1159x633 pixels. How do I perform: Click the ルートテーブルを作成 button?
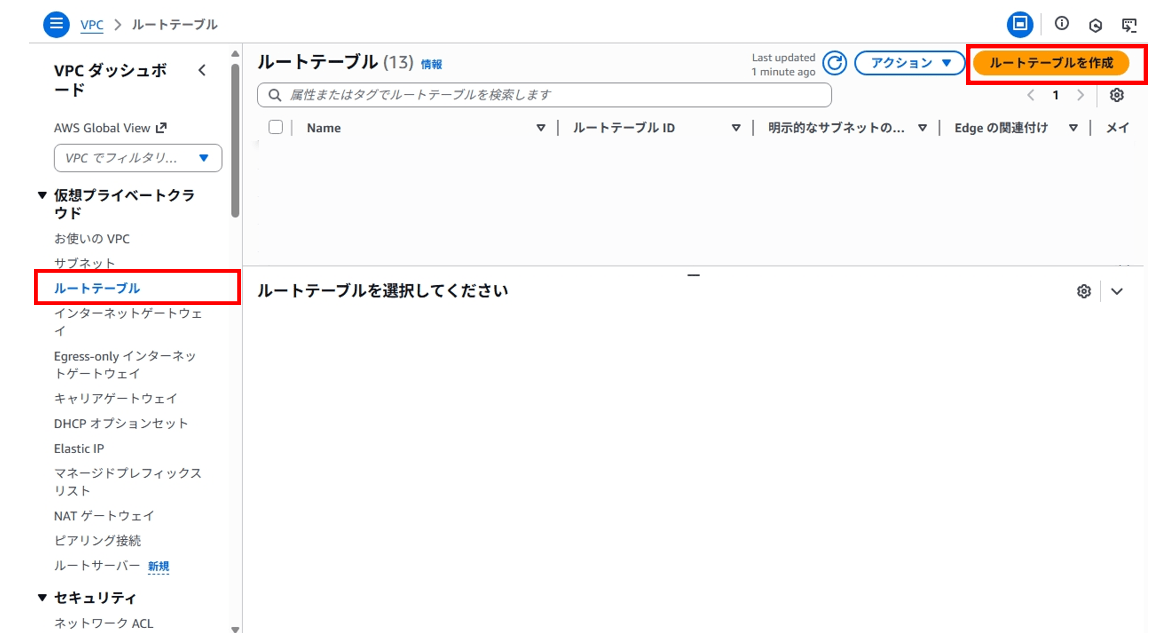coord(1050,63)
